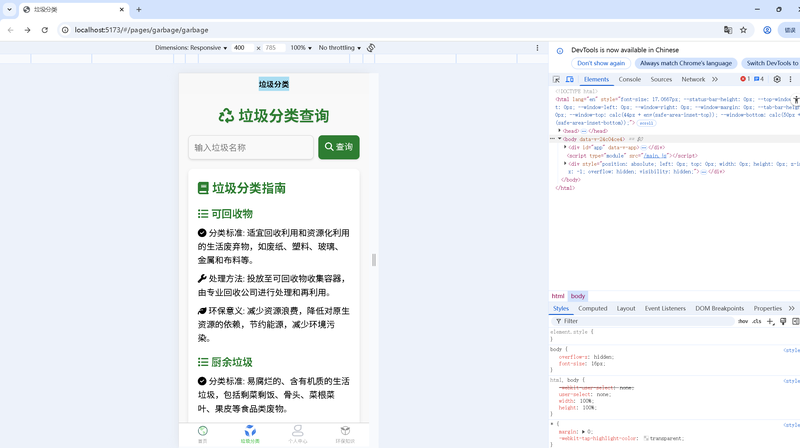
Task: Open the 100% zoom dropdown
Action: pos(301,47)
